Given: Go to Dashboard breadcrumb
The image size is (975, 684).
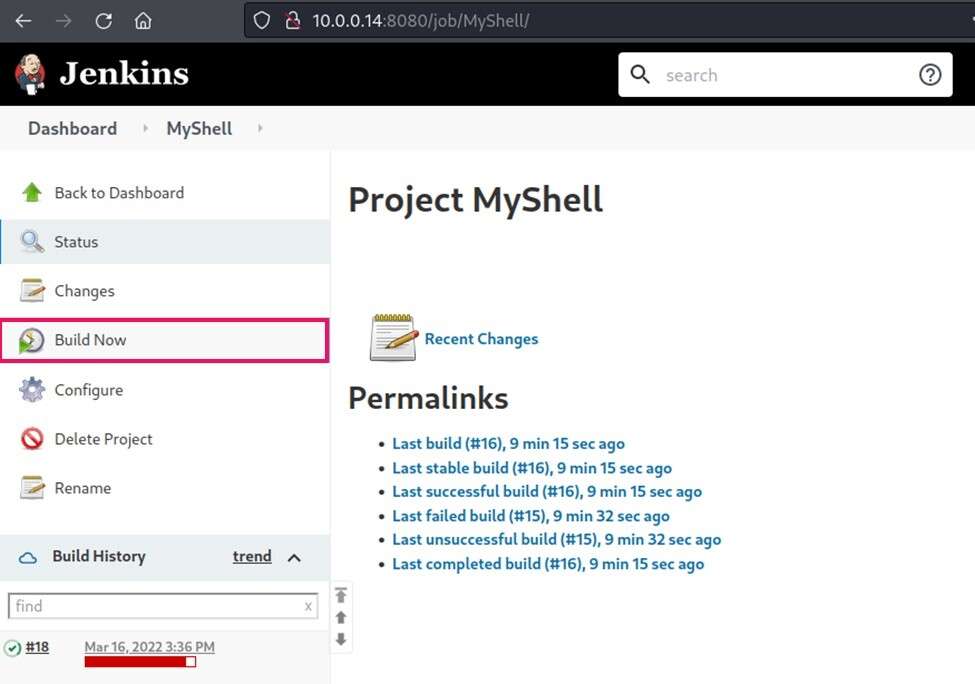Looking at the screenshot, I should pyautogui.click(x=73, y=128).
